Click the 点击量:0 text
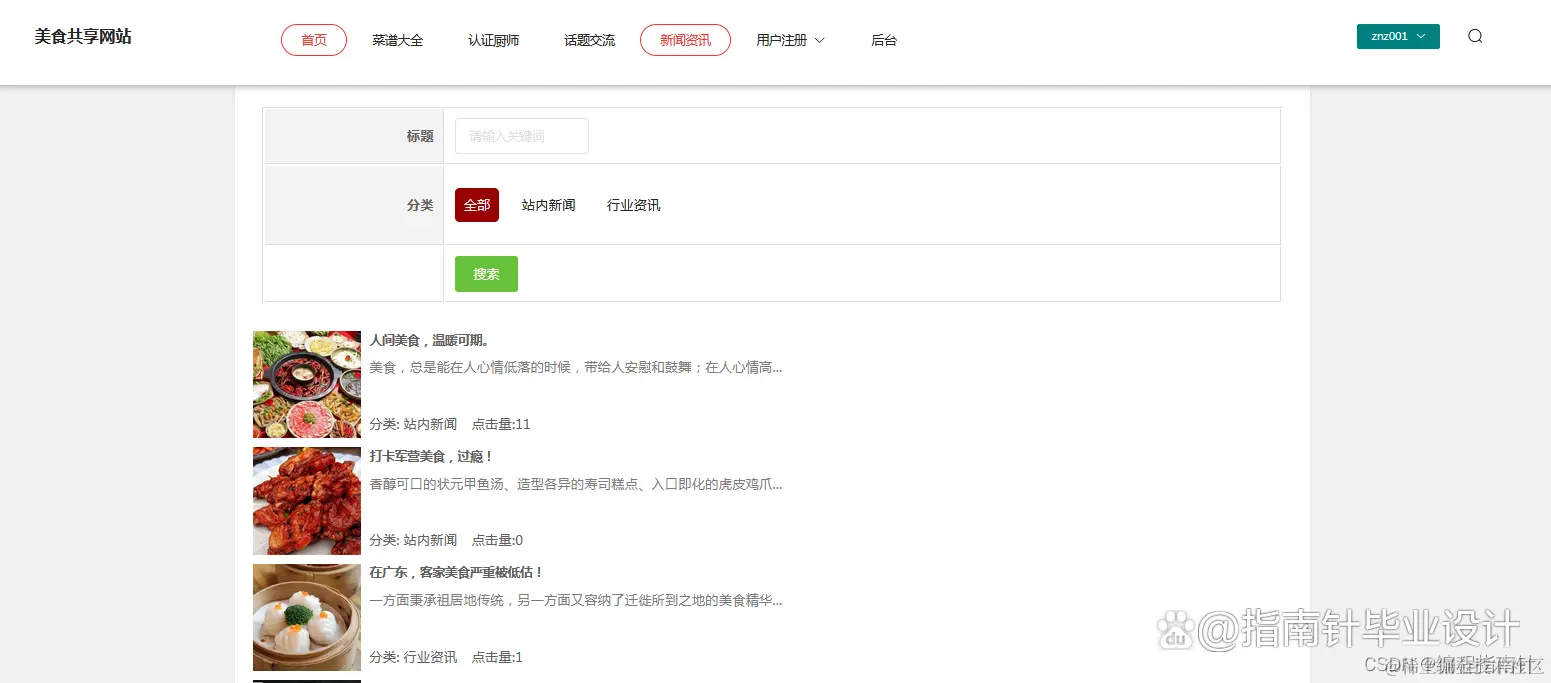This screenshot has width=1551, height=683. pos(497,540)
